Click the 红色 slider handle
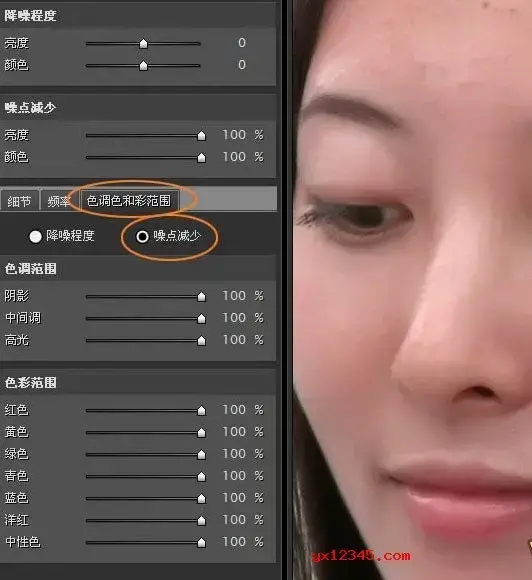 [202, 410]
